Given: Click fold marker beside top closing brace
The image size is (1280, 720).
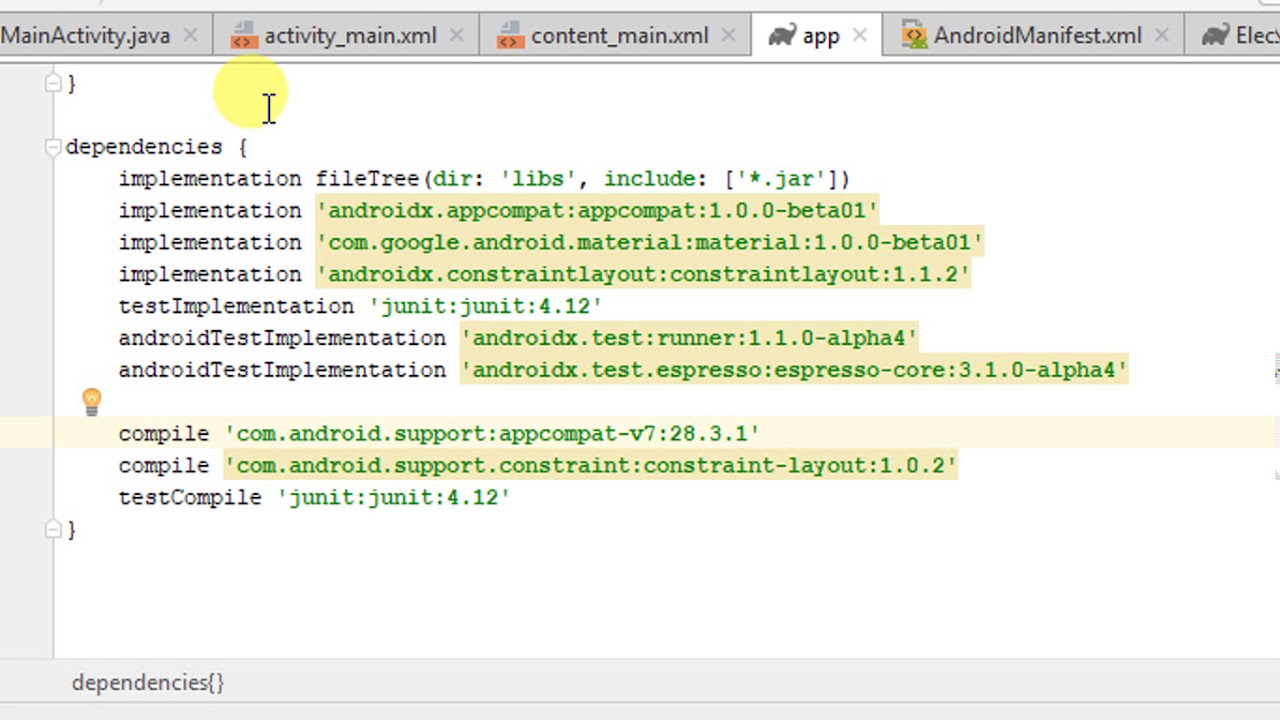Looking at the screenshot, I should click(53, 84).
